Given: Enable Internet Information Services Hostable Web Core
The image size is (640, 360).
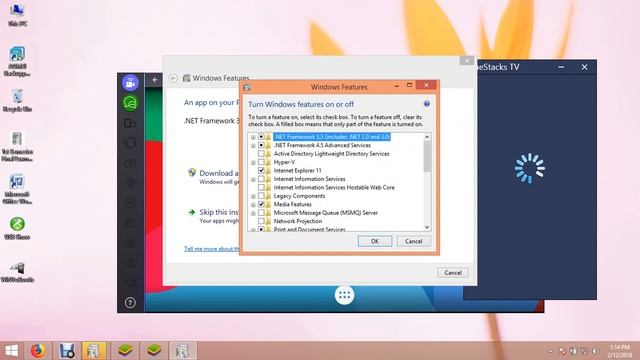Looking at the screenshot, I should 261,187.
